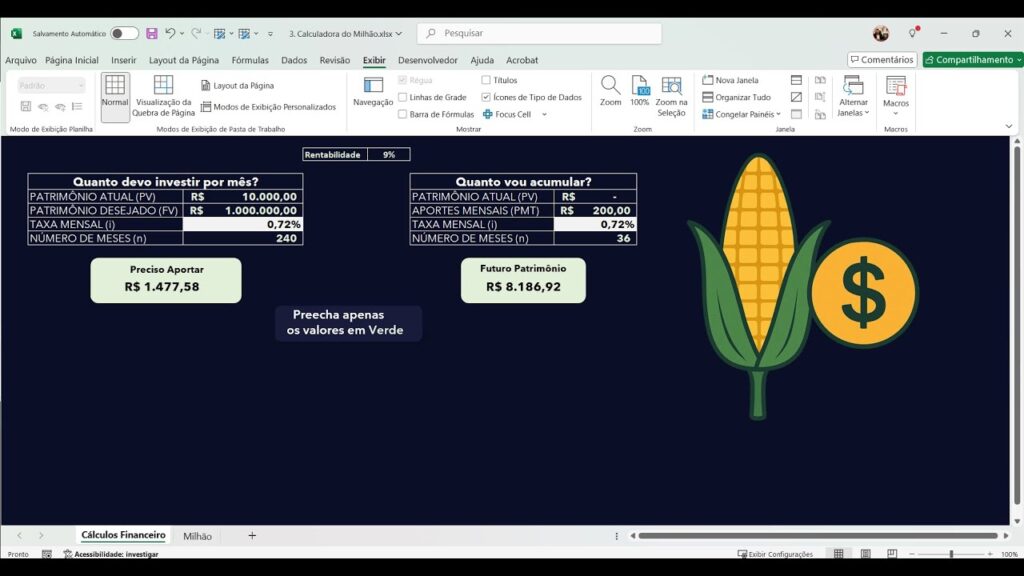
Task: Click the Pesquisar search field
Action: pyautogui.click(x=539, y=33)
